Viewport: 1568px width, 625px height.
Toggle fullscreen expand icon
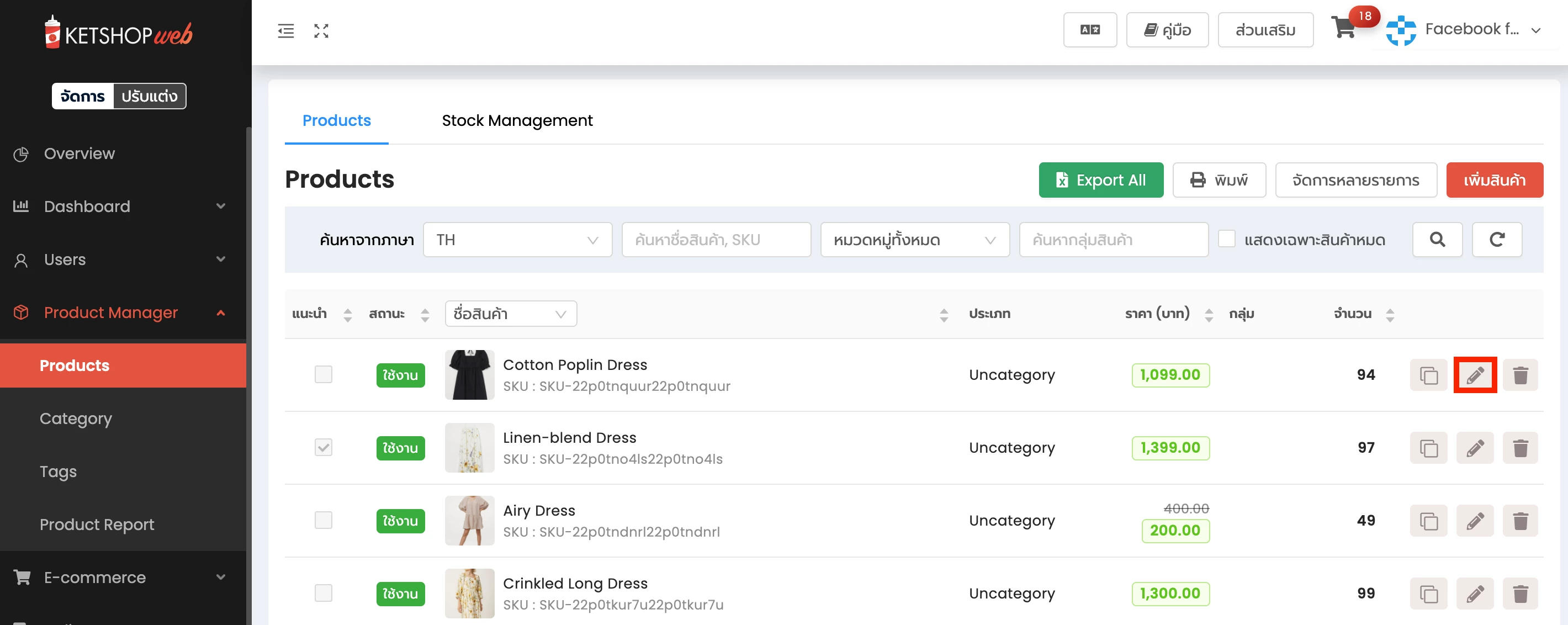coord(321,30)
